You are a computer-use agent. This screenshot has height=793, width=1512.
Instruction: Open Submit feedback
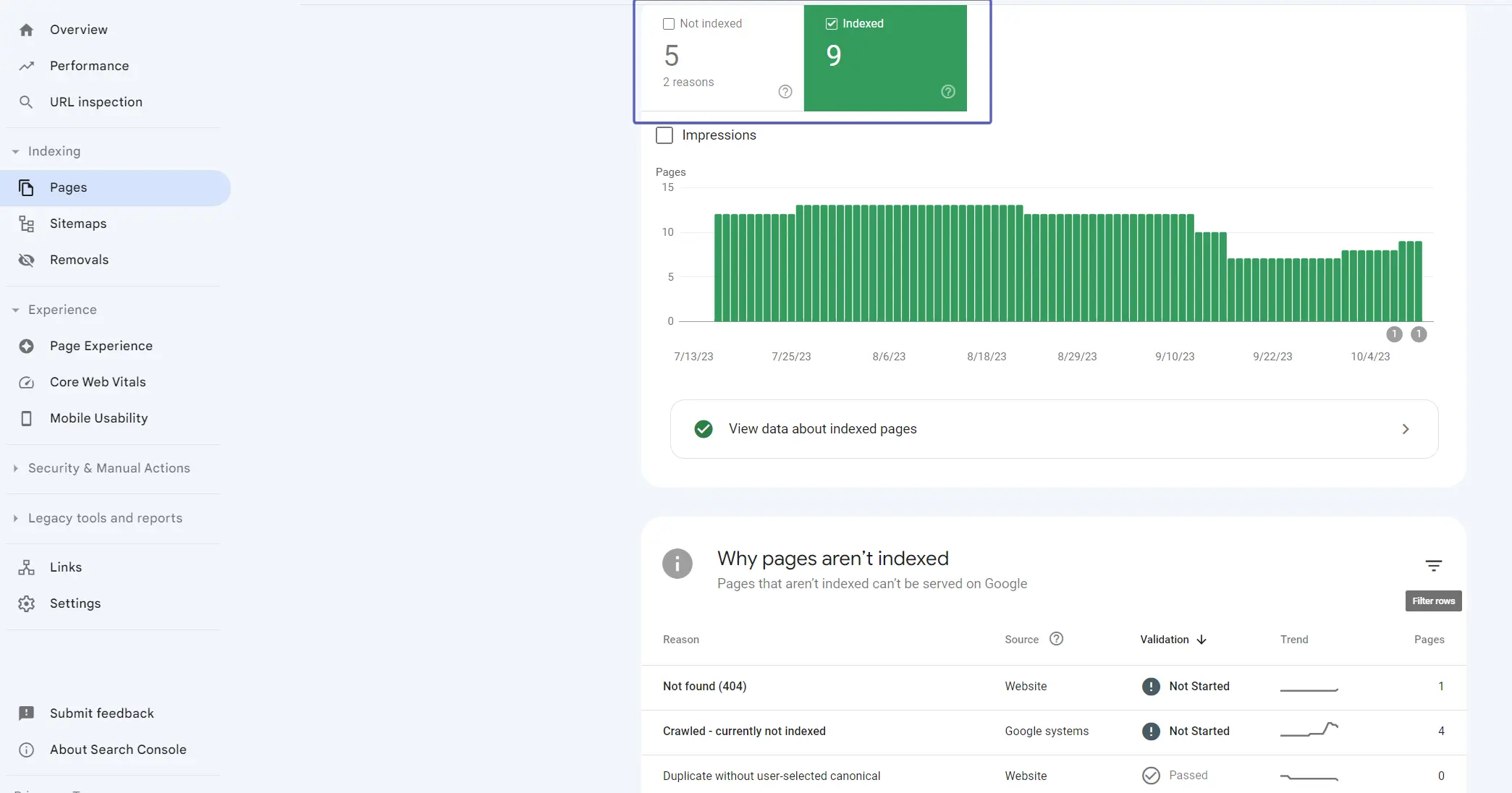click(x=102, y=713)
